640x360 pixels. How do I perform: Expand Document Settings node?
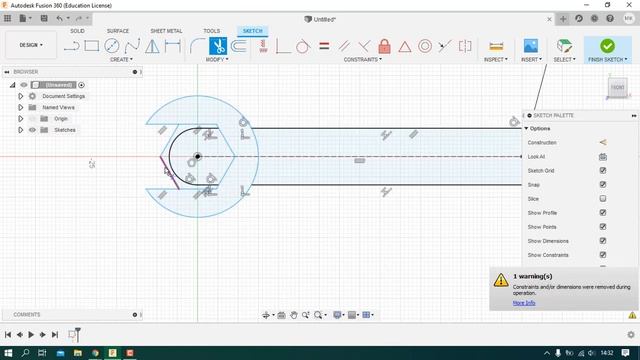20,96
